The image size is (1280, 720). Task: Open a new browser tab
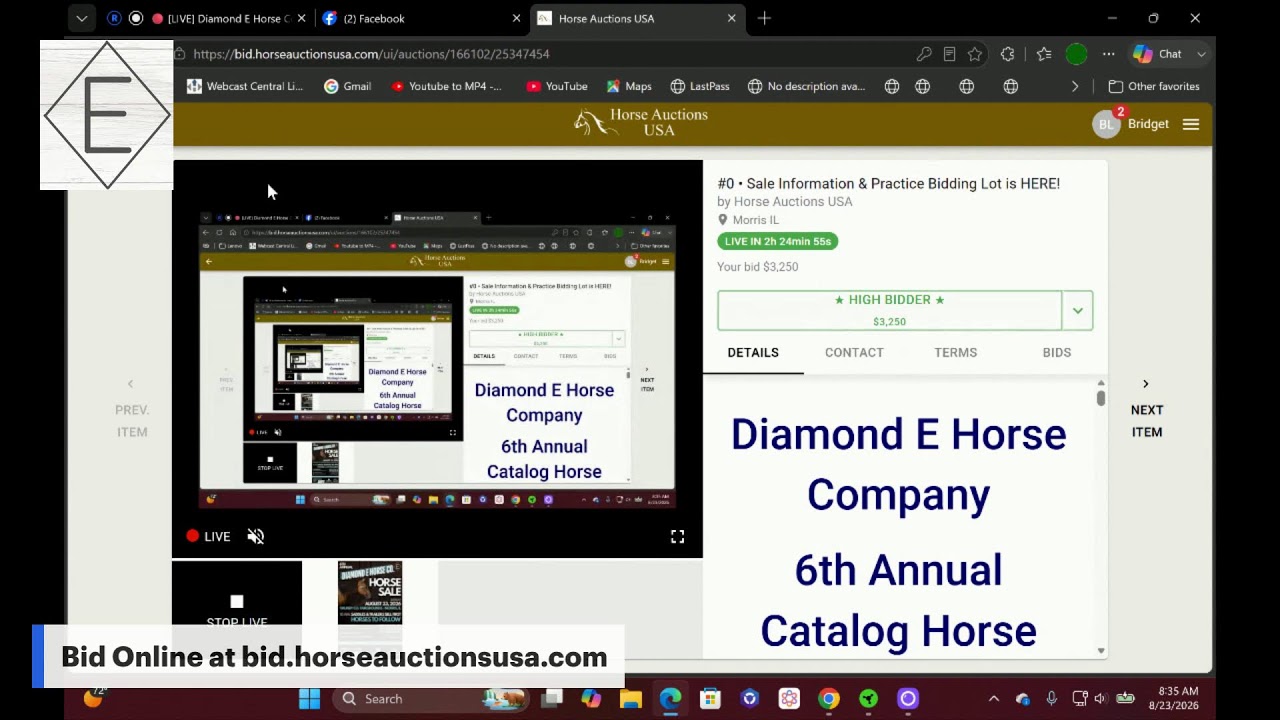pos(764,18)
